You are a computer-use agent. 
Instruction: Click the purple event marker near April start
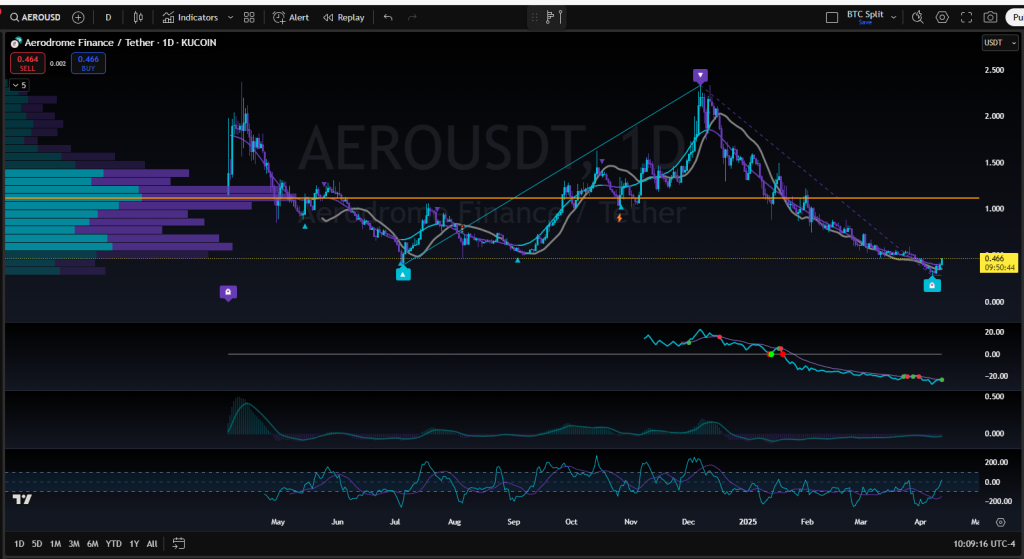(x=228, y=293)
